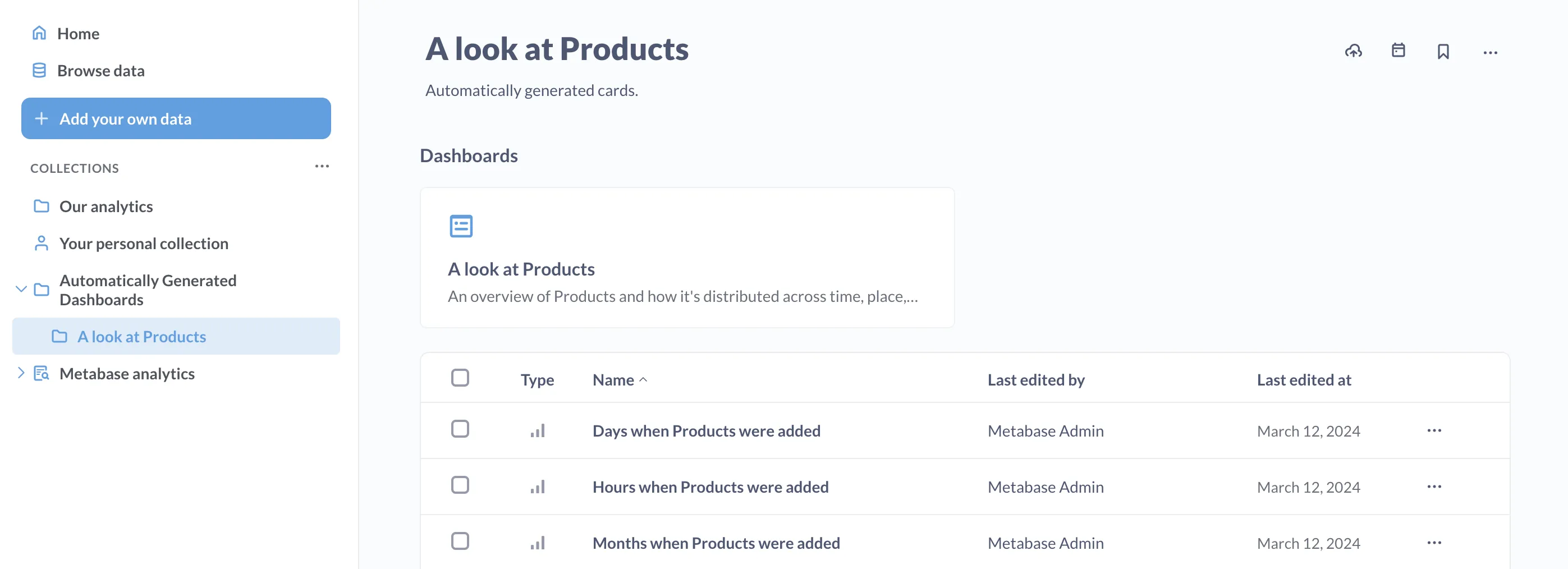Open Browse data from the sidebar

100,70
